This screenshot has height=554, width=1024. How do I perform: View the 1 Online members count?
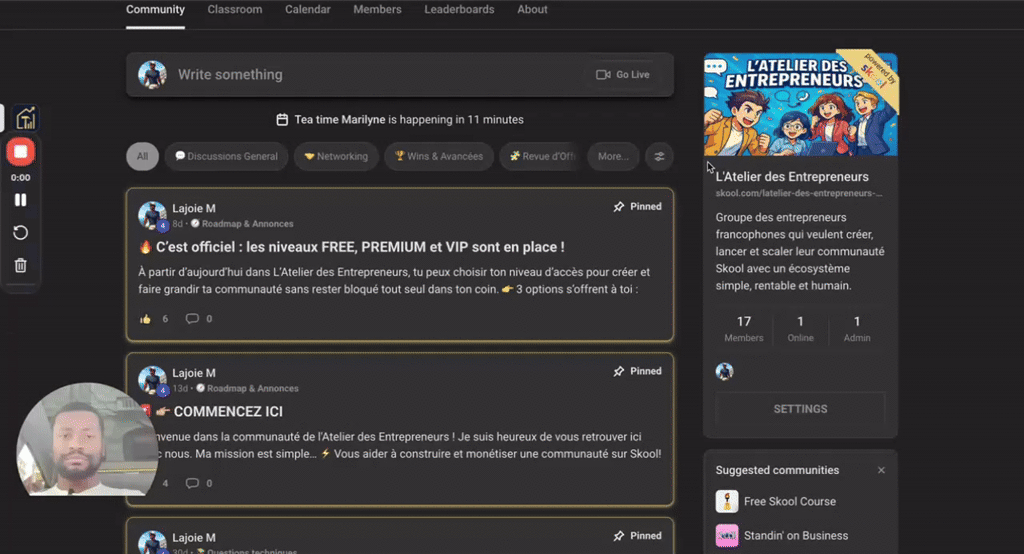coord(801,329)
